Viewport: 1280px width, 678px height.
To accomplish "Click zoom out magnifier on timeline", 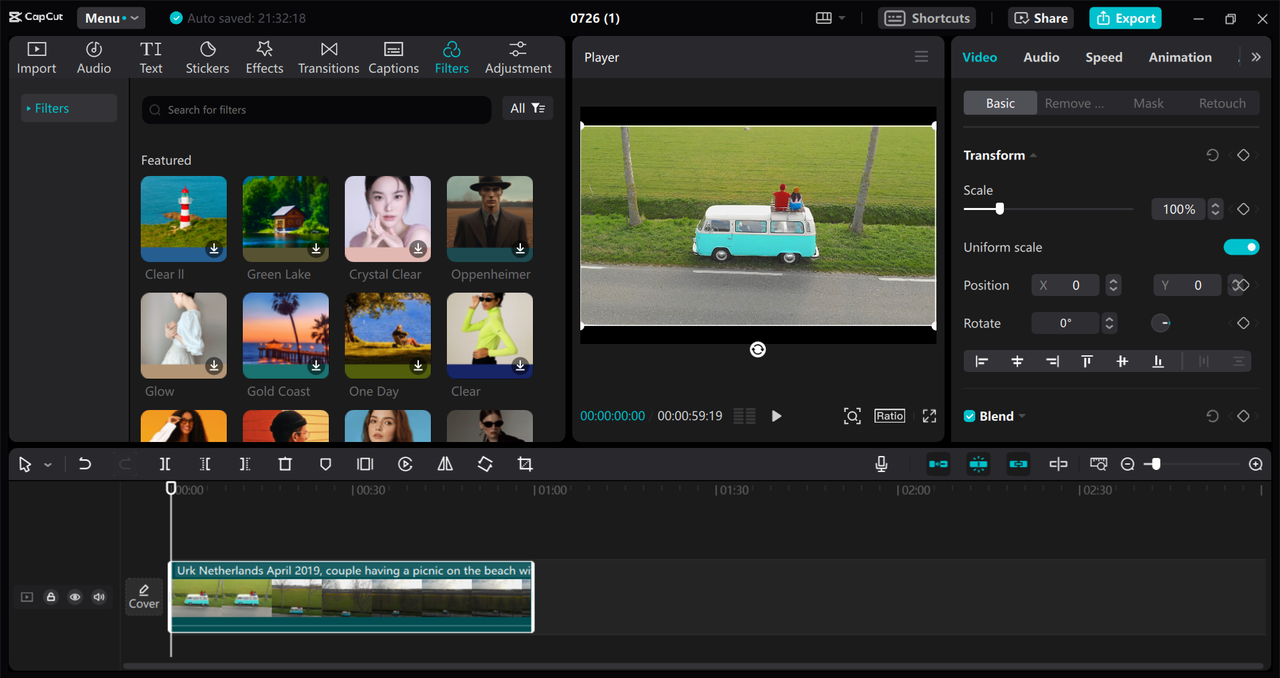I will coord(1128,464).
